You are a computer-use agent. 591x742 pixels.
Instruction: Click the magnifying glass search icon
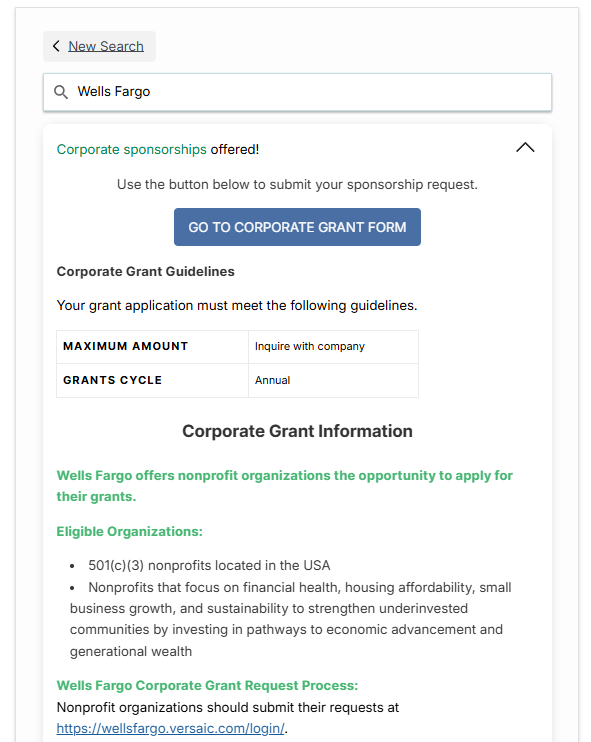[61, 92]
